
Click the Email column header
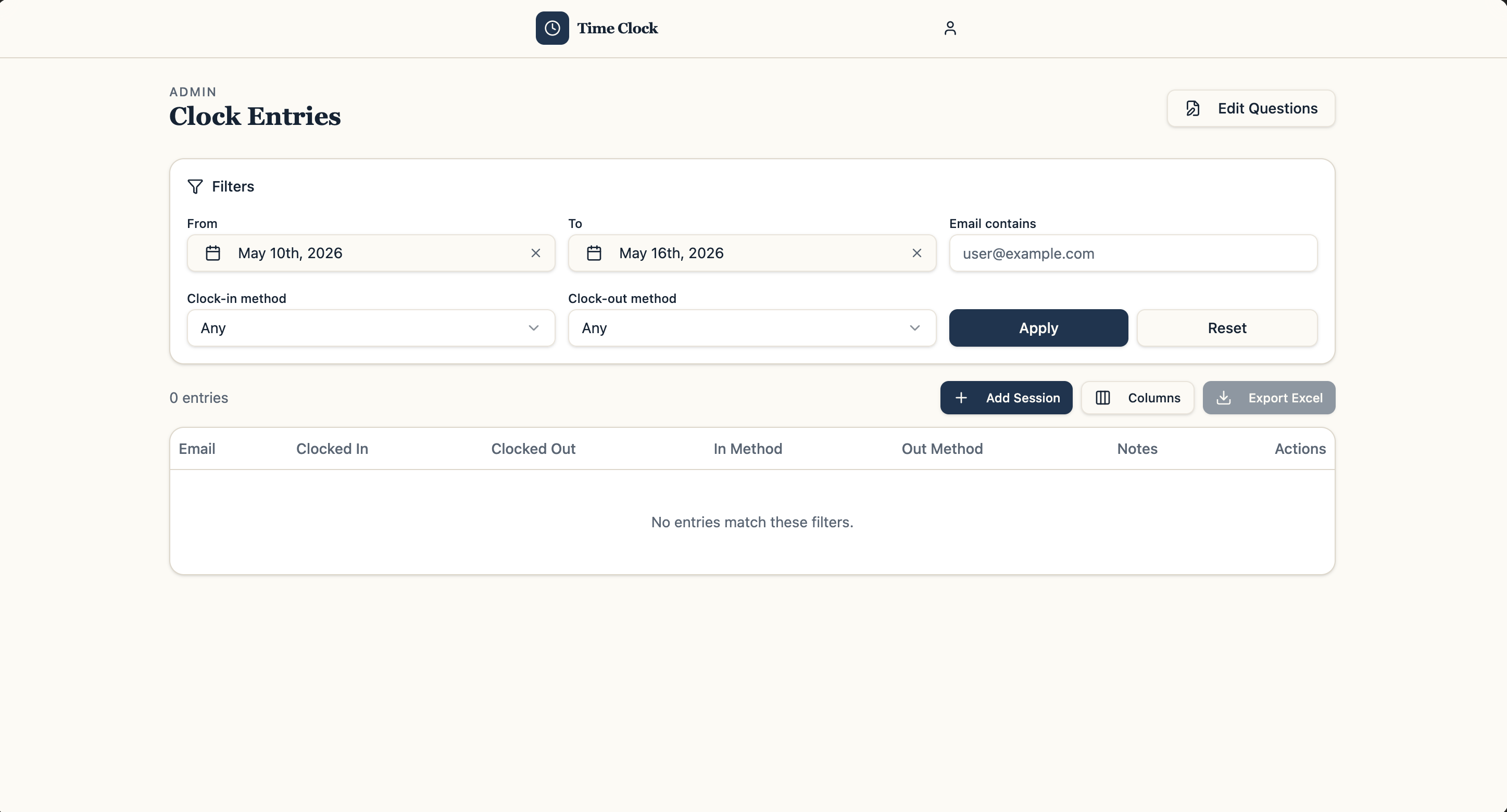pos(197,448)
